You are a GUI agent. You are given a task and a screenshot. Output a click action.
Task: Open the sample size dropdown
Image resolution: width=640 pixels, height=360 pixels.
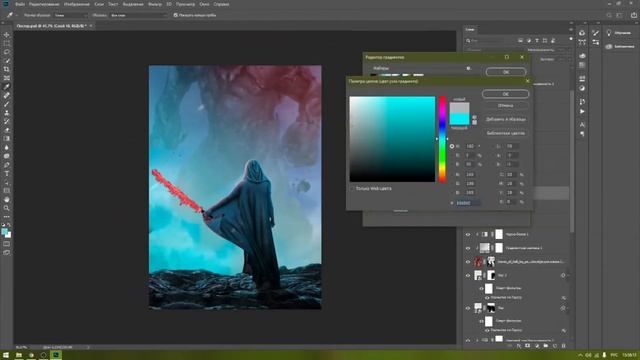(x=71, y=15)
